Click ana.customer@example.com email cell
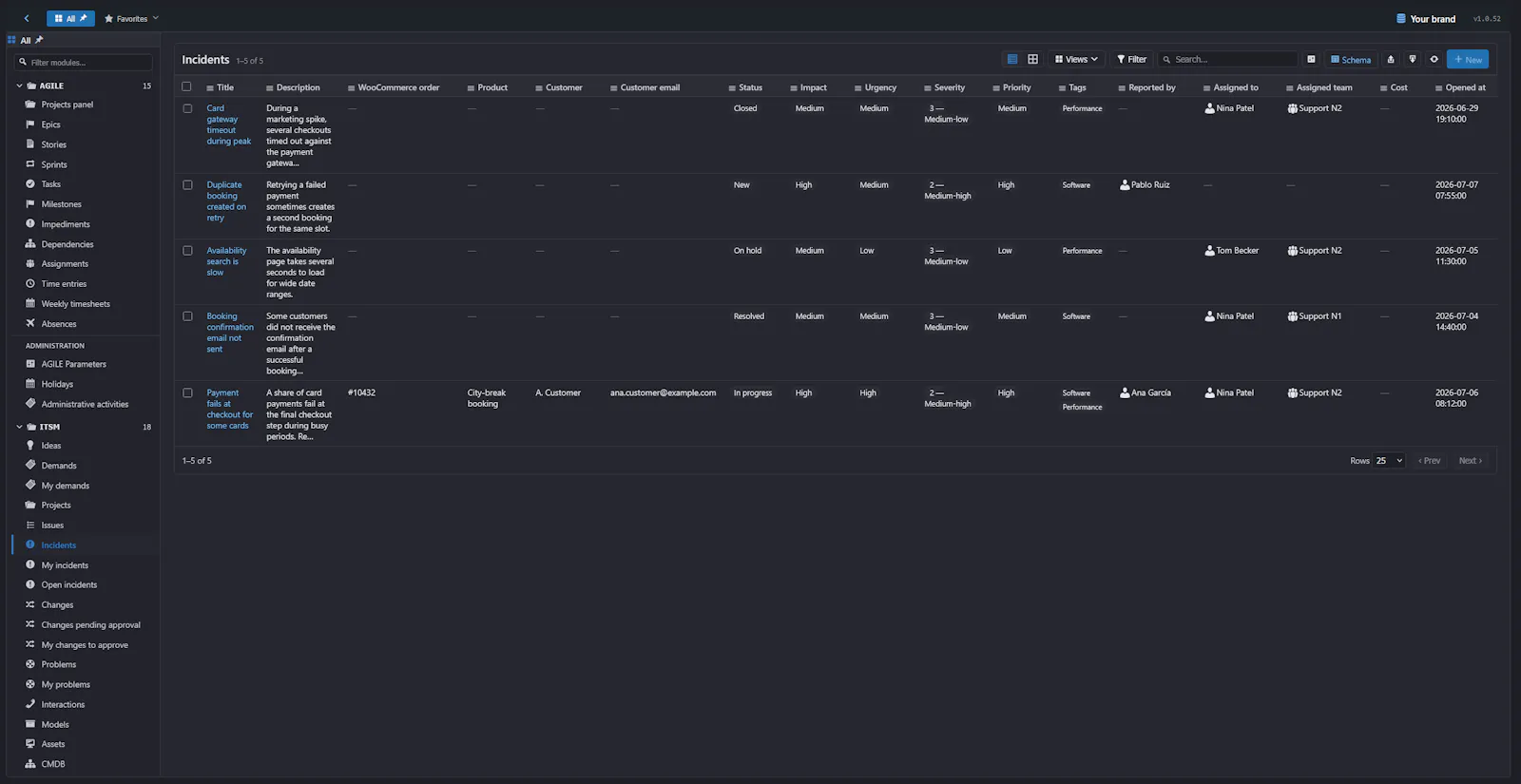The width and height of the screenshot is (1521, 784). (x=663, y=393)
